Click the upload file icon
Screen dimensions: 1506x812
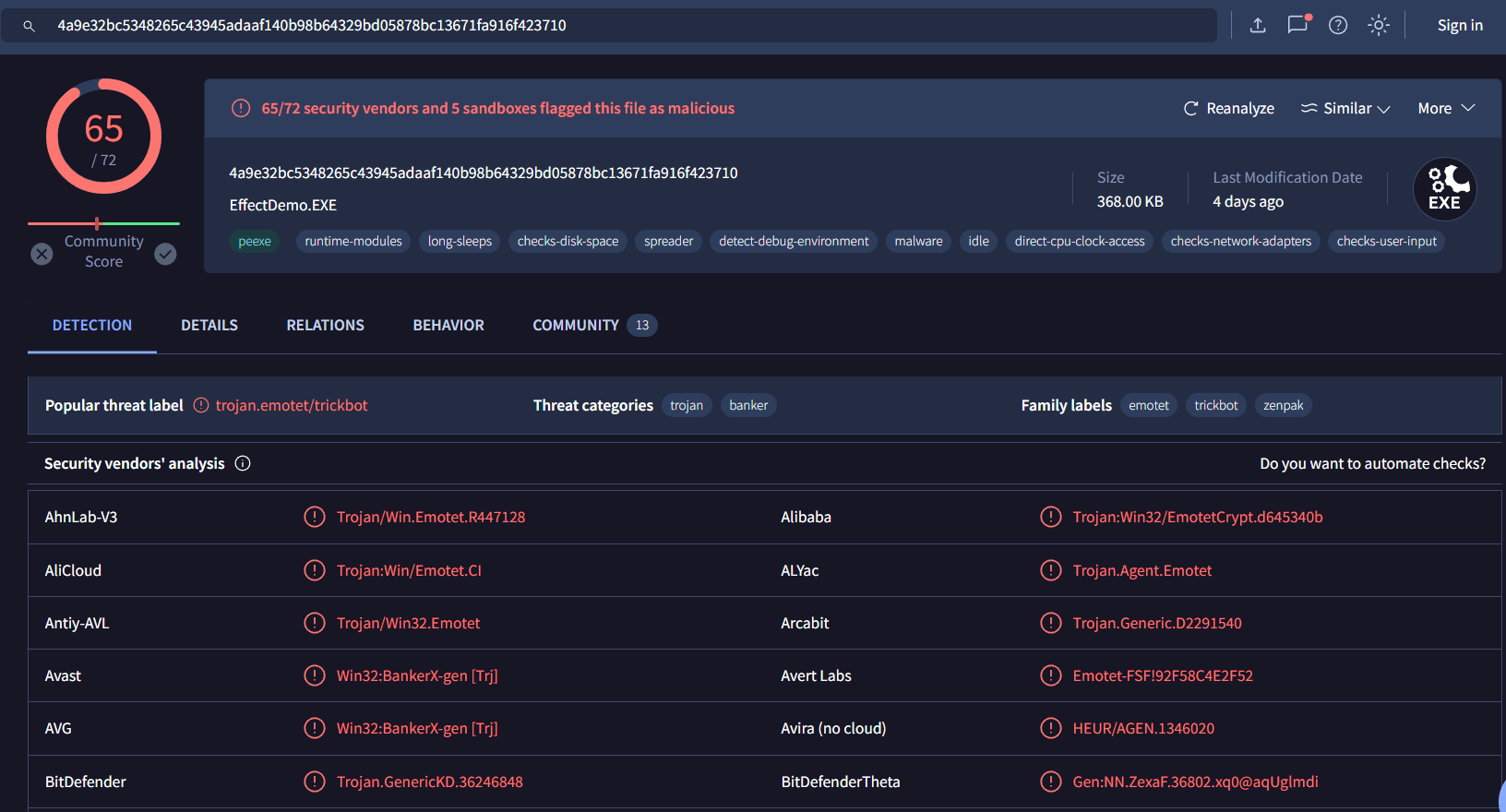point(1257,26)
